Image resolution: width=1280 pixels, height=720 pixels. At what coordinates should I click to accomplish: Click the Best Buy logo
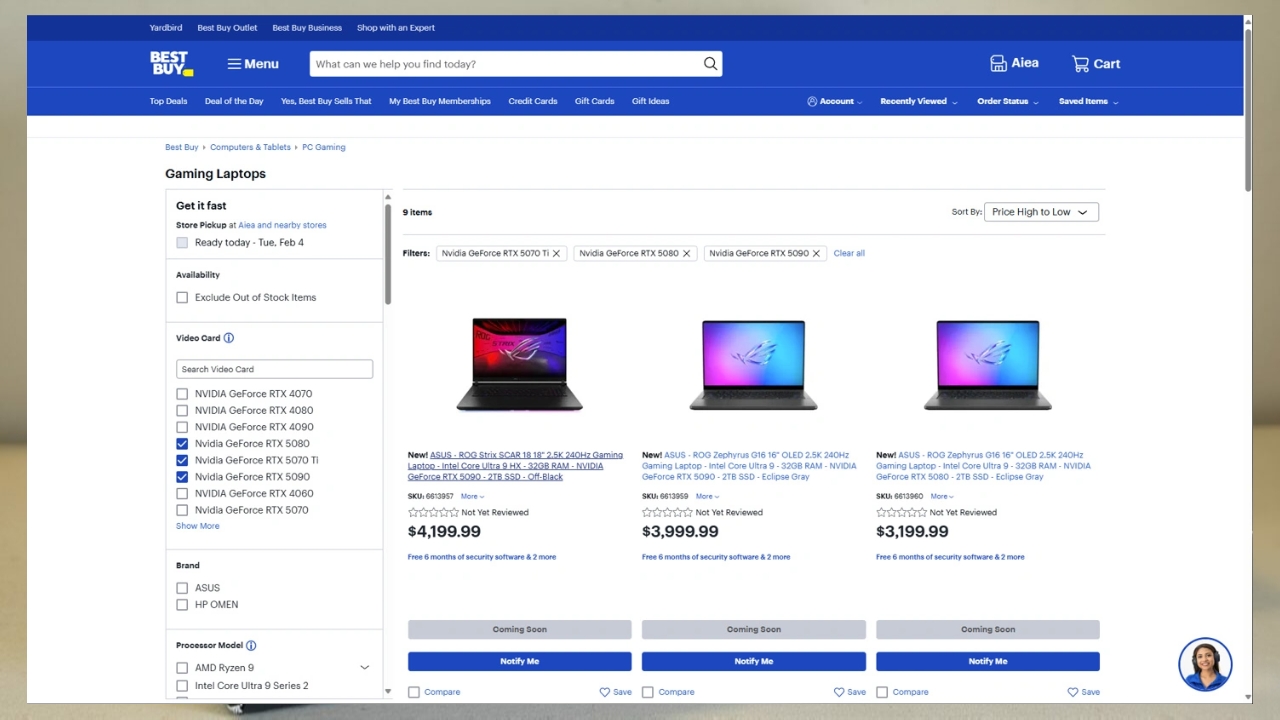tap(171, 64)
